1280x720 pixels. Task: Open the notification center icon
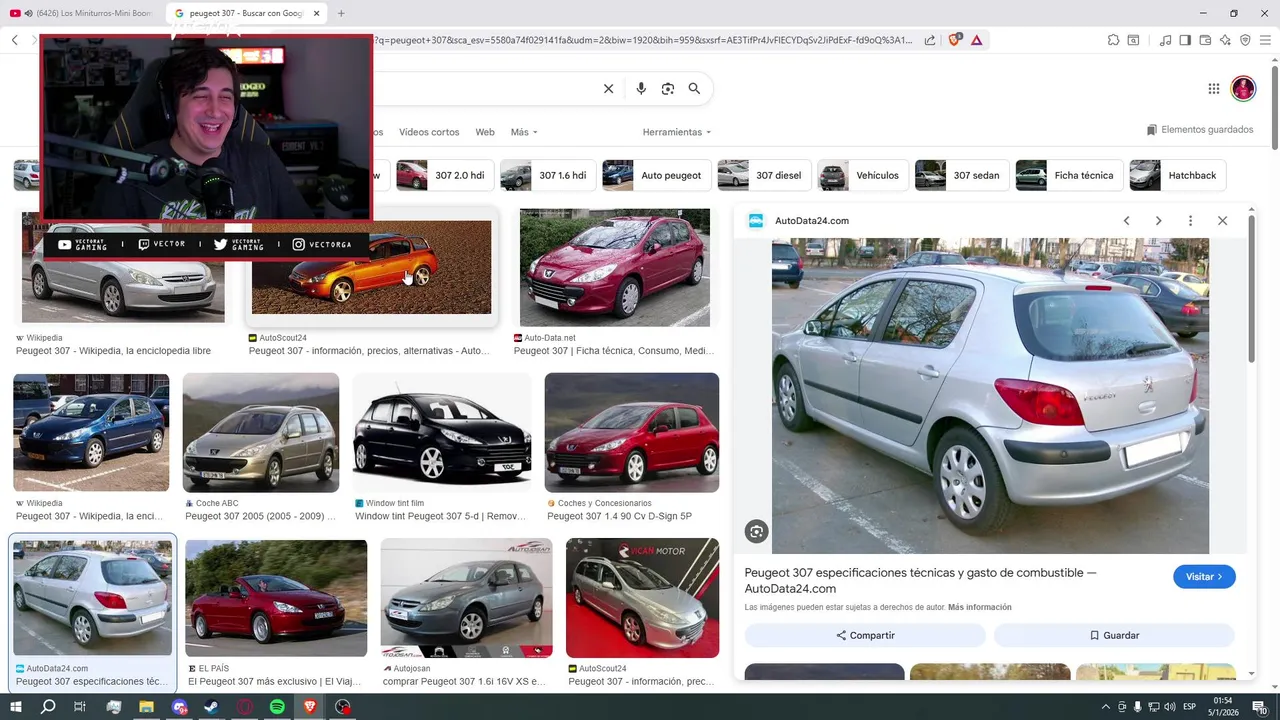click(x=1260, y=707)
